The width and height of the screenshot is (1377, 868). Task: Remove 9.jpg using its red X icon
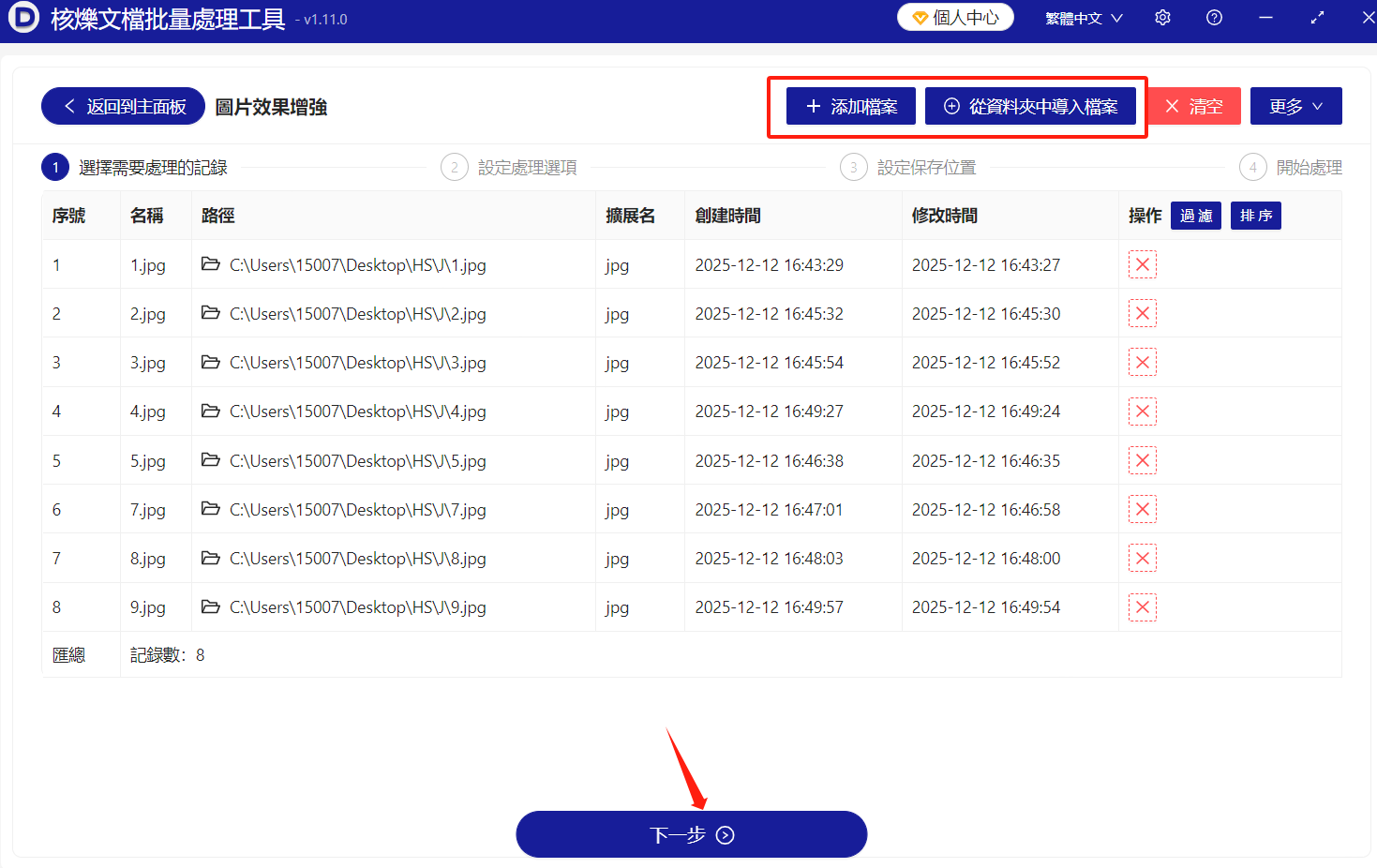point(1142,606)
